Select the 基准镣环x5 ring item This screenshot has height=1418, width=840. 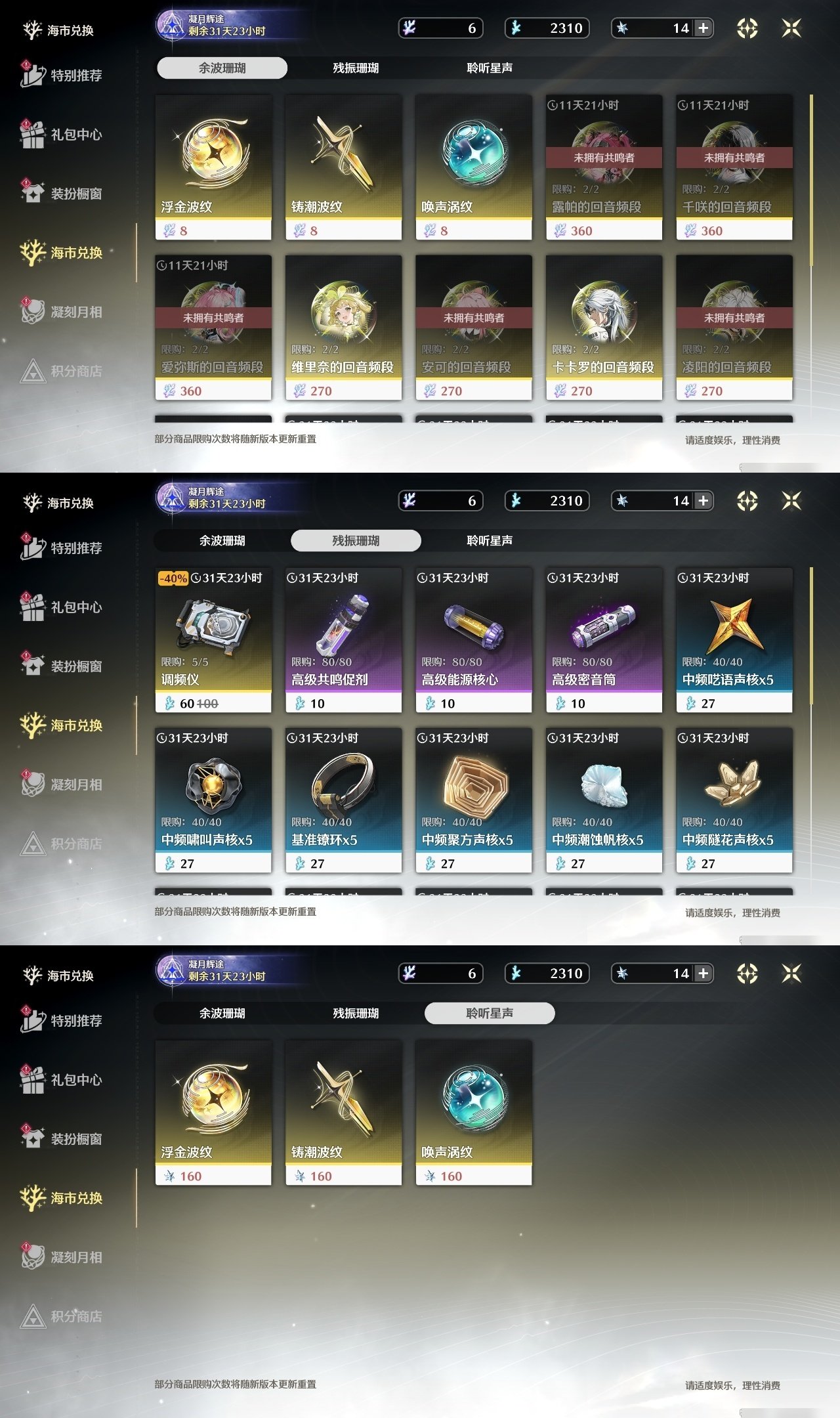(343, 801)
